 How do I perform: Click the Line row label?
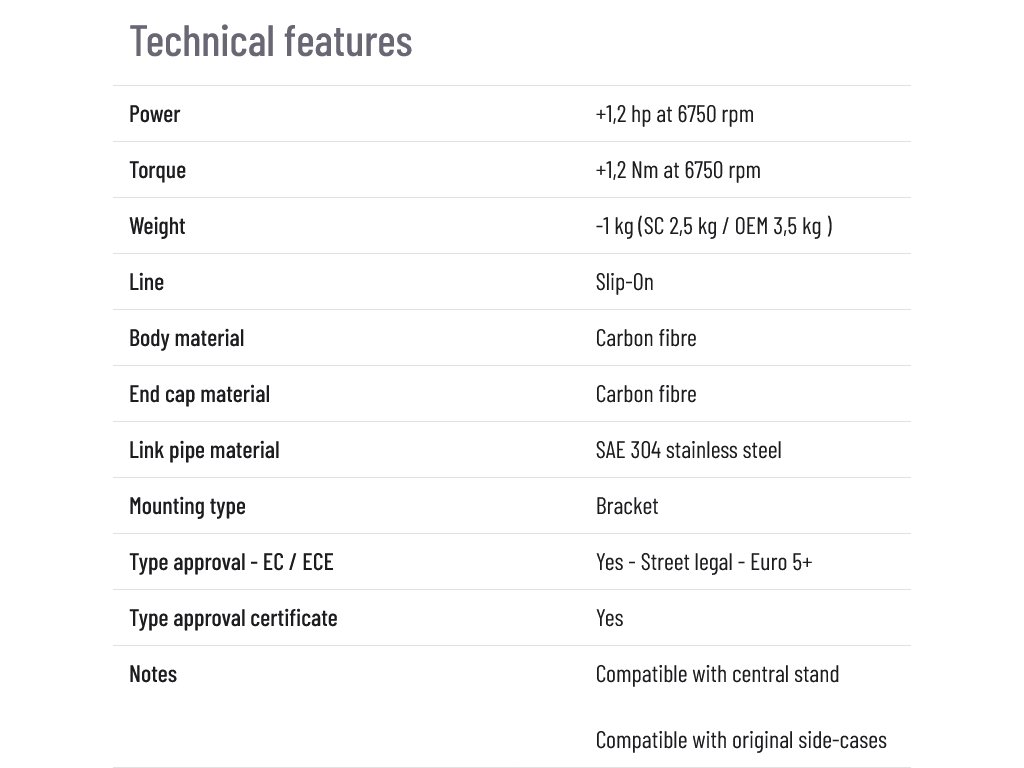pos(147,282)
